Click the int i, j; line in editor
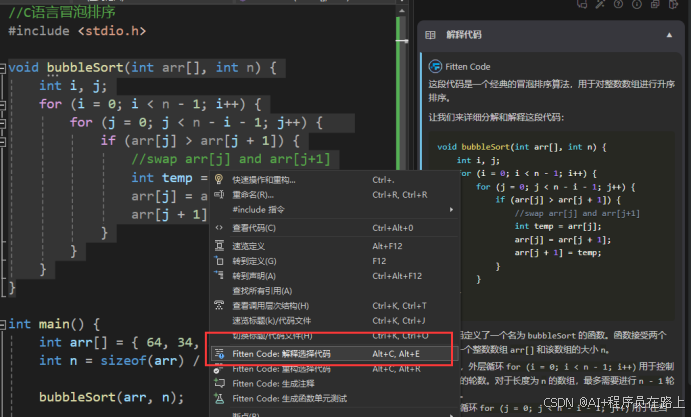 [73, 86]
